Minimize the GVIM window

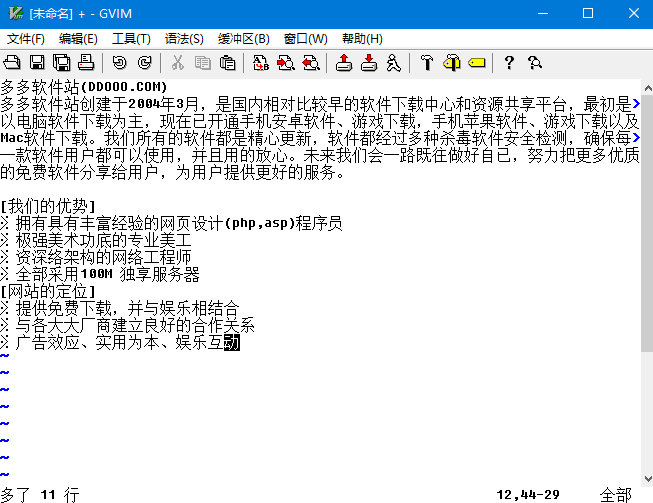point(543,13)
